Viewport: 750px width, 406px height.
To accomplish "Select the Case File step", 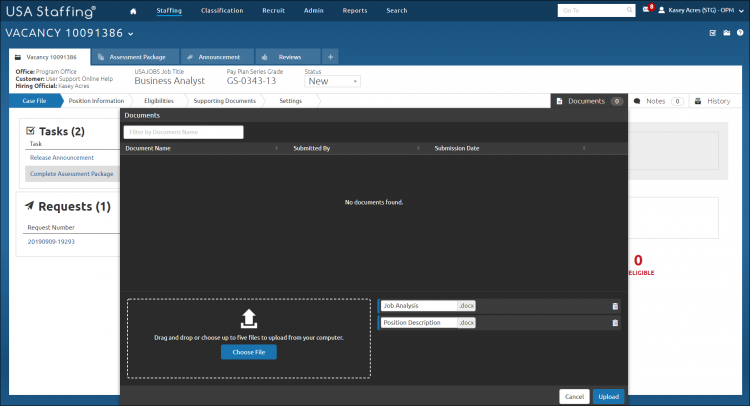I will pyautogui.click(x=34, y=101).
